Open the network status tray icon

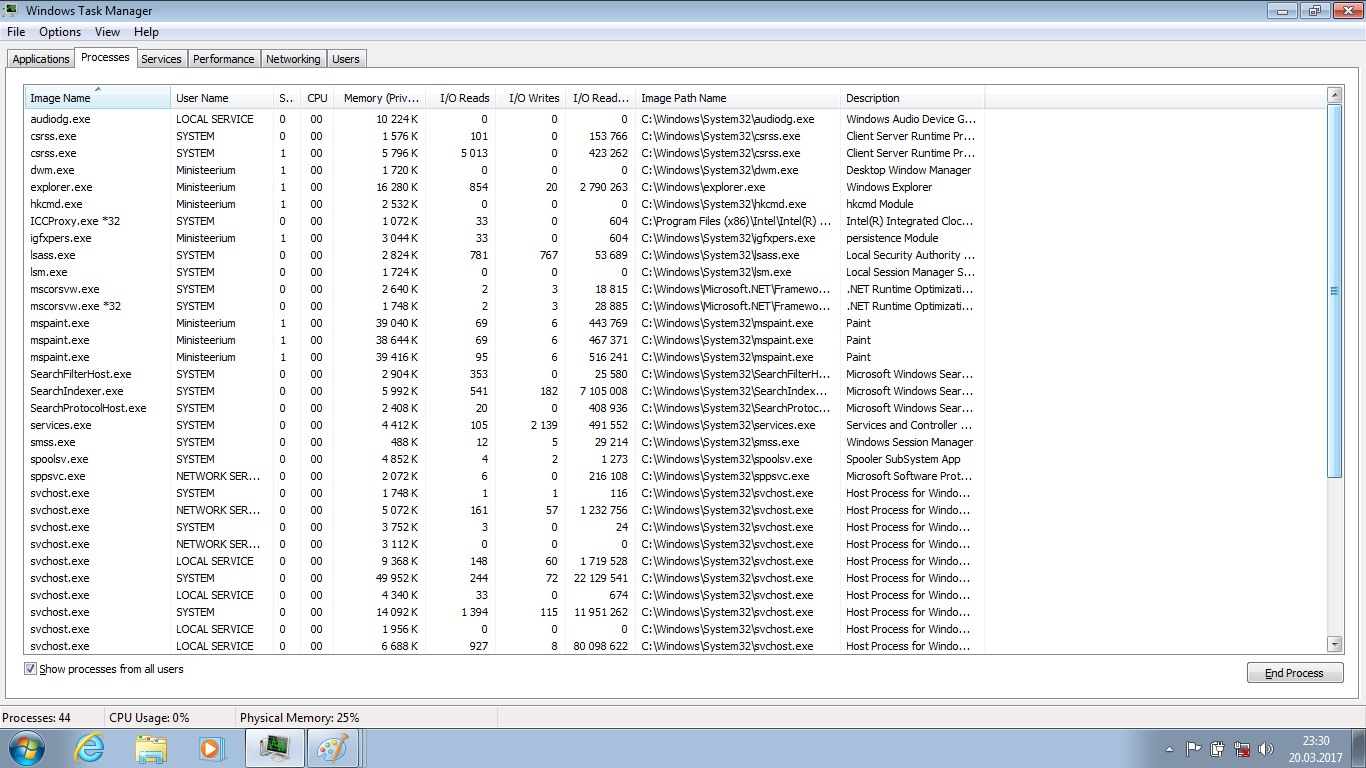coord(1242,748)
